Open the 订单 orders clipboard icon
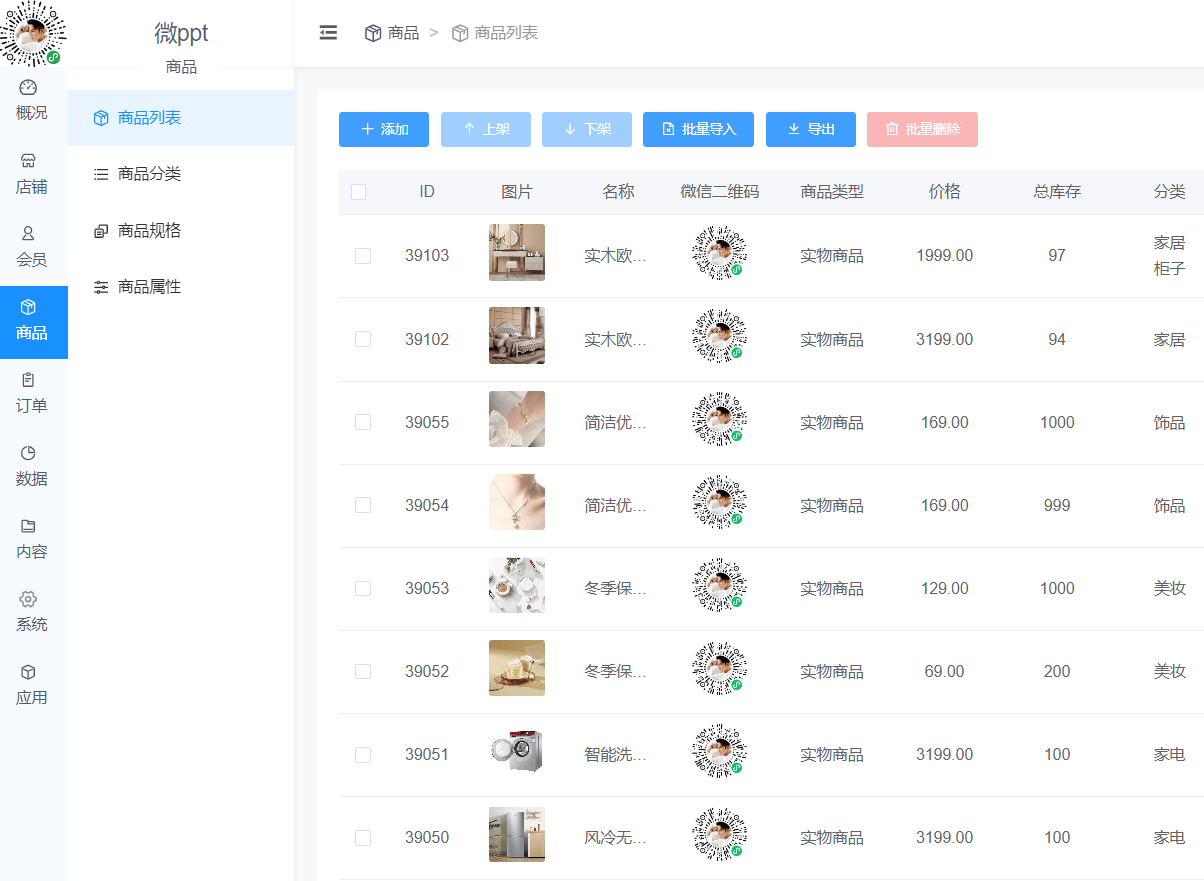 (28, 380)
